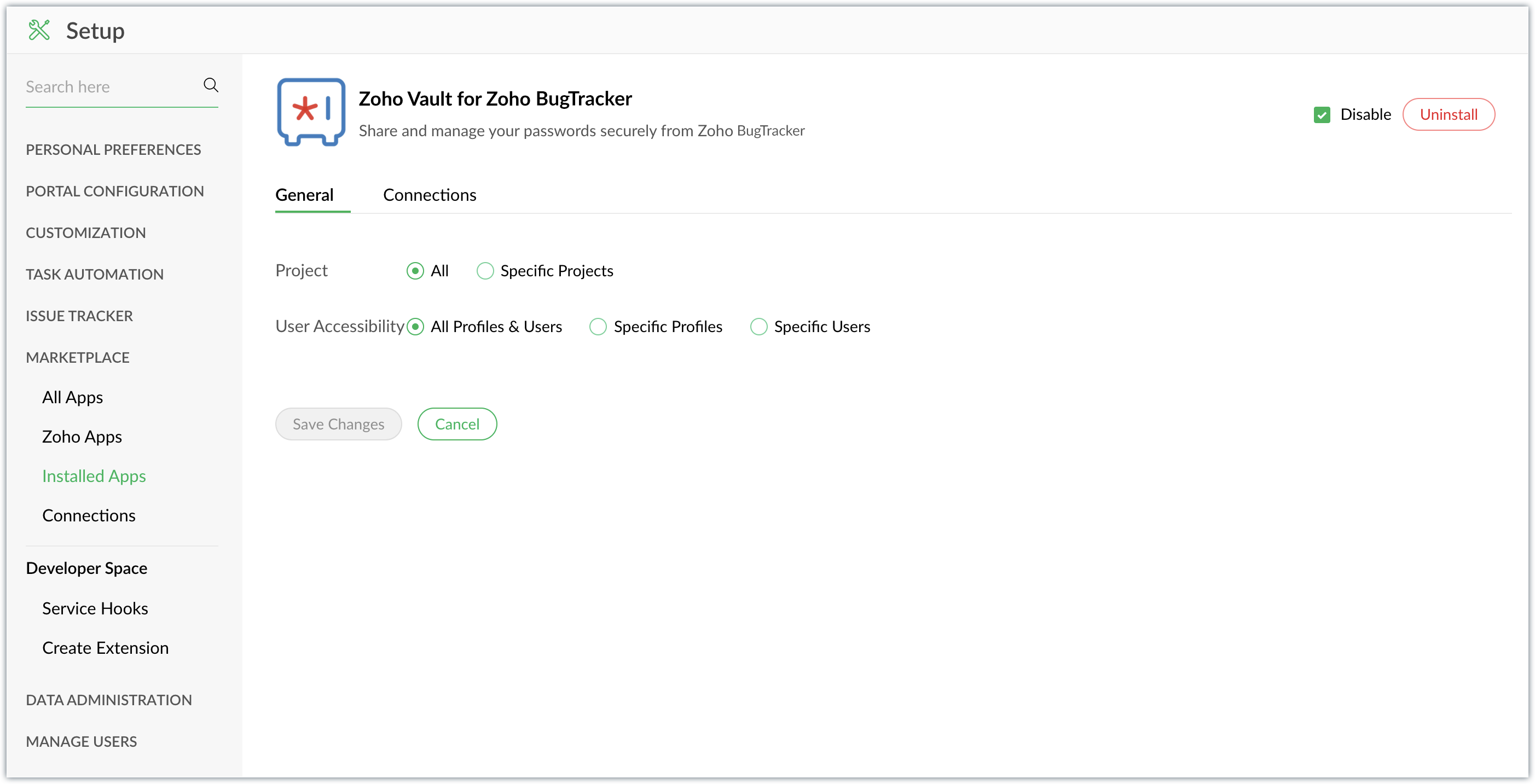
Task: Click the Setup wrench icon
Action: pyautogui.click(x=39, y=30)
